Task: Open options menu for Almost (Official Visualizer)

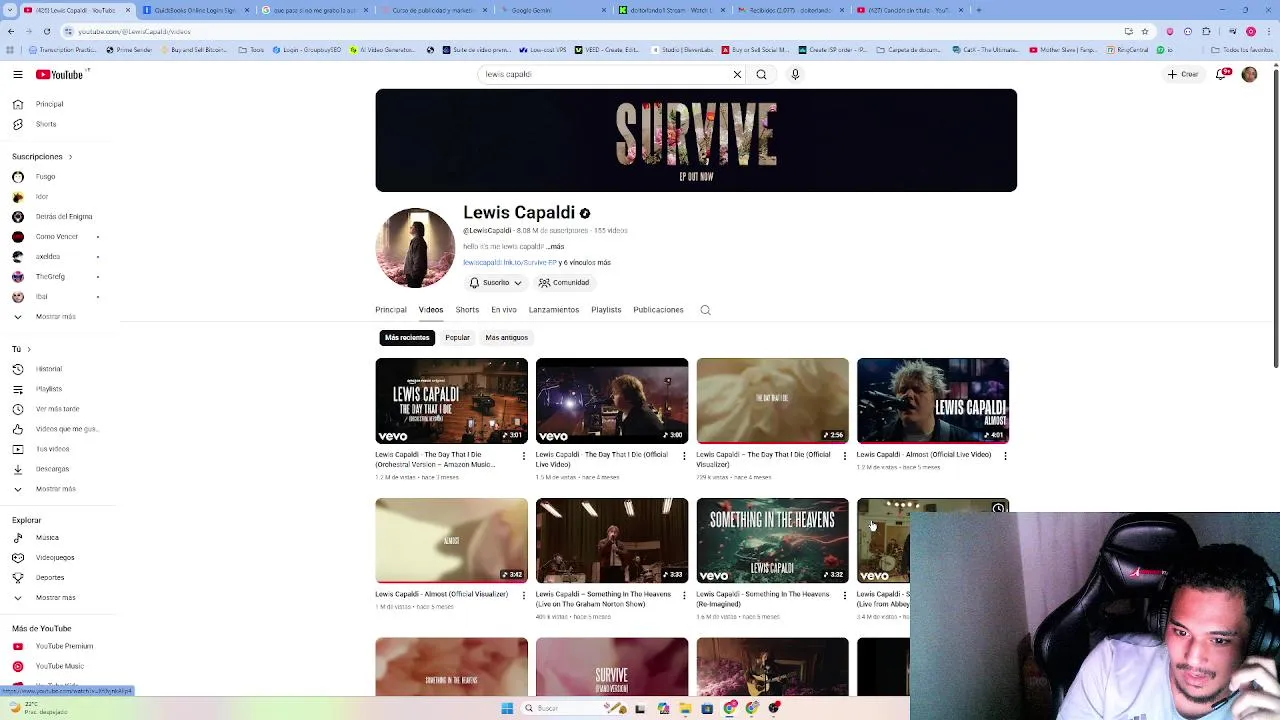Action: point(523,595)
